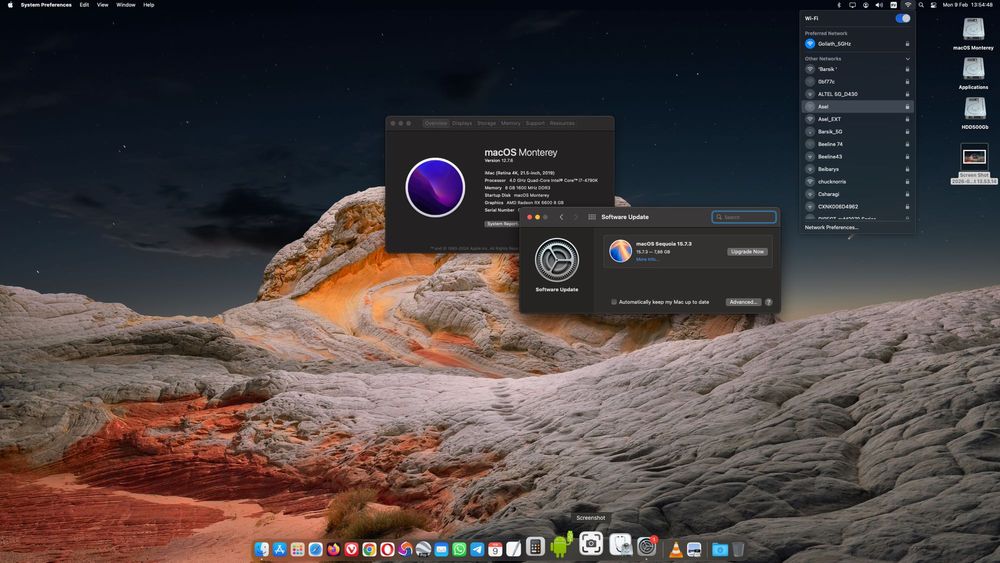Open Finder from the Dock
Screen dimensions: 1000x563
click(x=261, y=549)
